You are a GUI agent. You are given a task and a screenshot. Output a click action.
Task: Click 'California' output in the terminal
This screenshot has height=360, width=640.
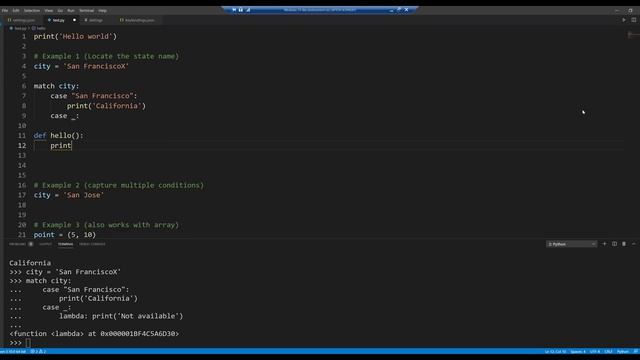(x=30, y=263)
